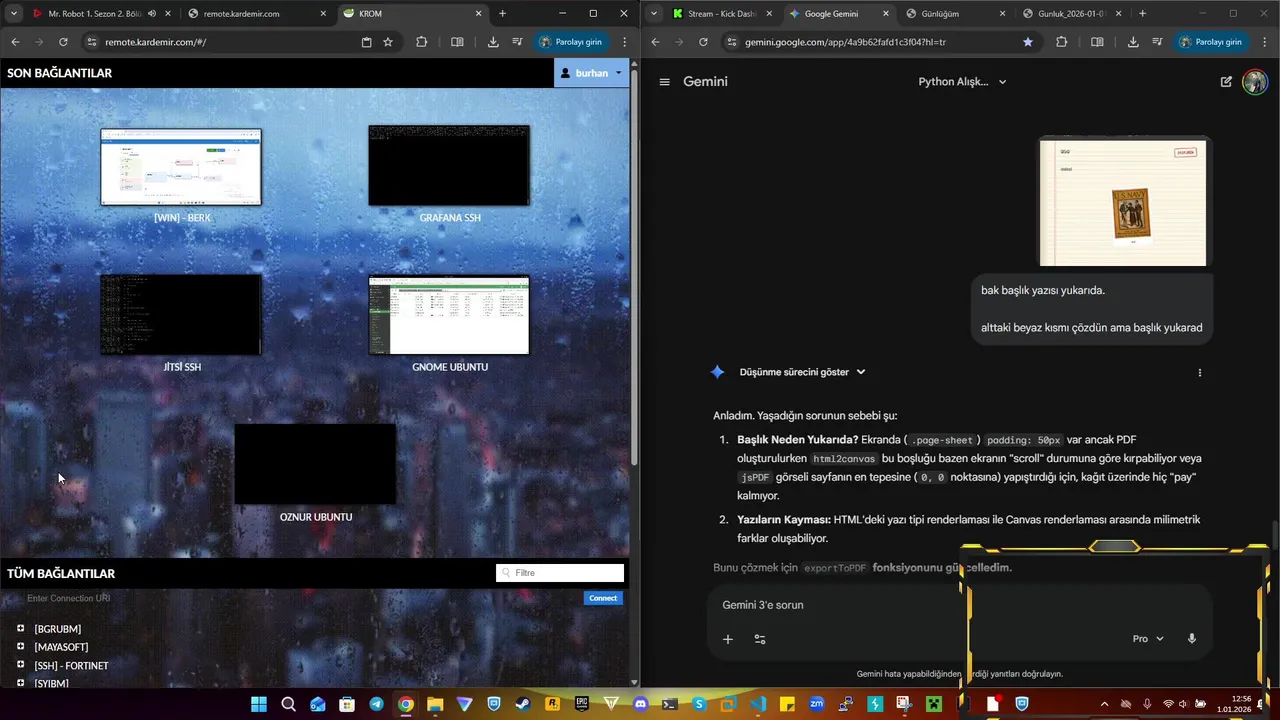Open Google account avatar in Gemini

tap(1255, 82)
